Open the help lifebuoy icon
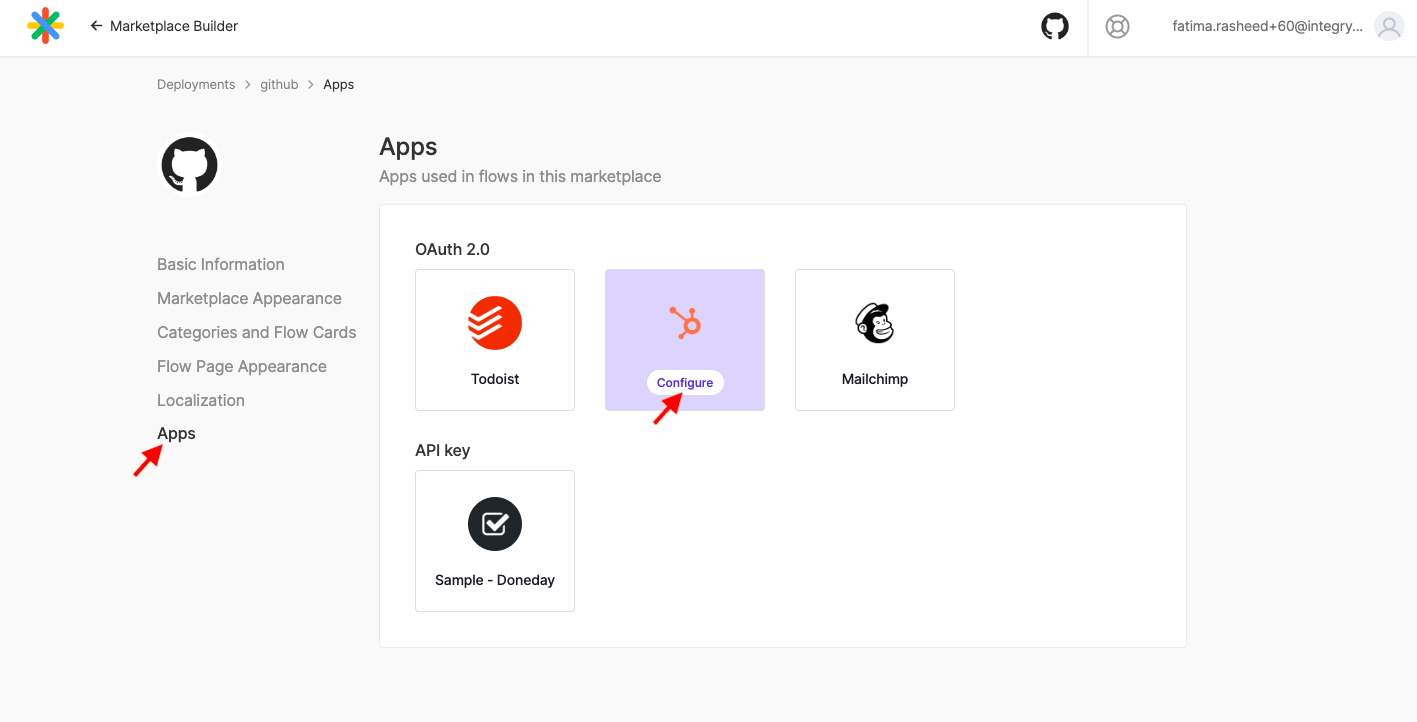This screenshot has width=1417, height=722. pyautogui.click(x=1118, y=27)
